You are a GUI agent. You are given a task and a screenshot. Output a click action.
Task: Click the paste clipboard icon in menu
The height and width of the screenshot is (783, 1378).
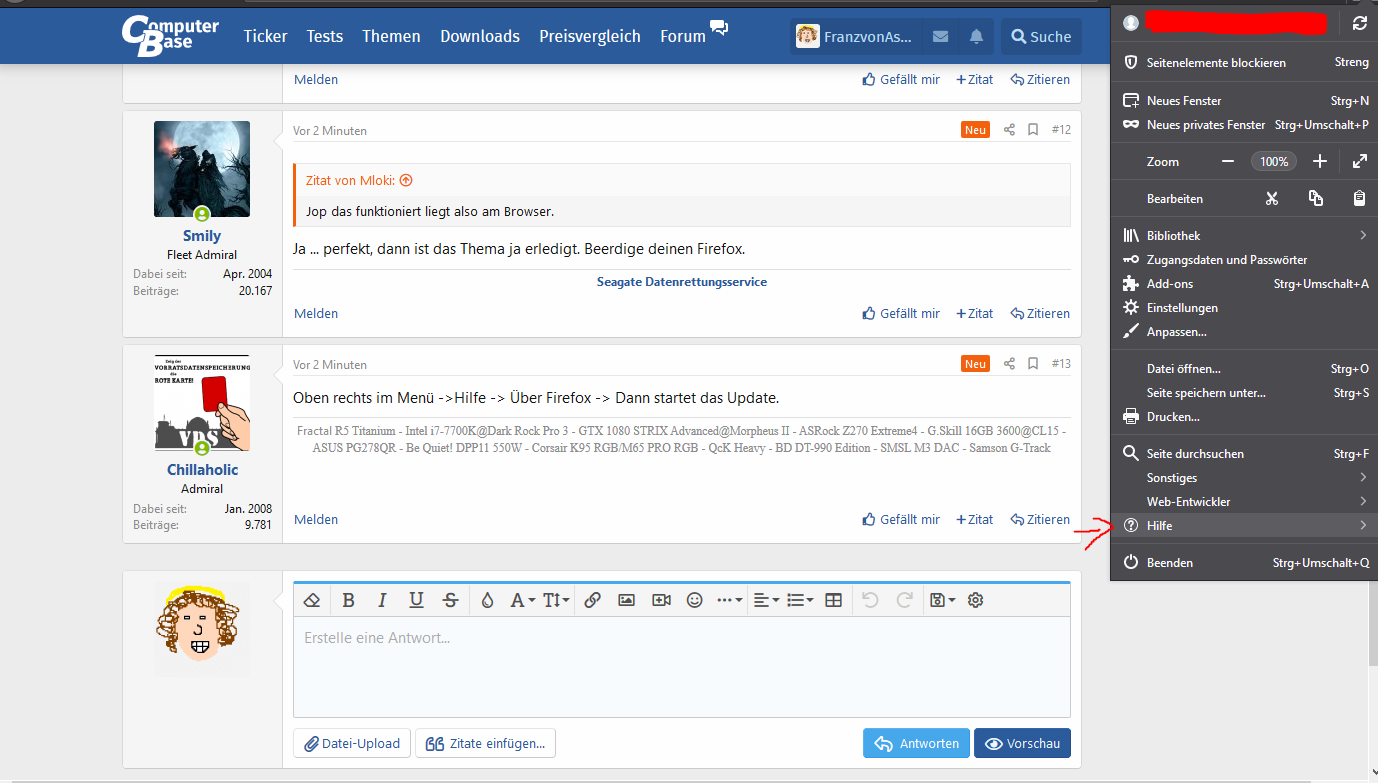tap(1359, 198)
